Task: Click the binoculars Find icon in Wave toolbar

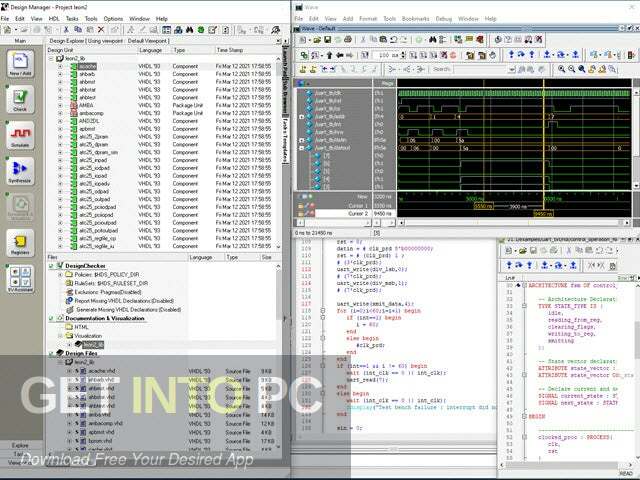Action: pos(432,40)
